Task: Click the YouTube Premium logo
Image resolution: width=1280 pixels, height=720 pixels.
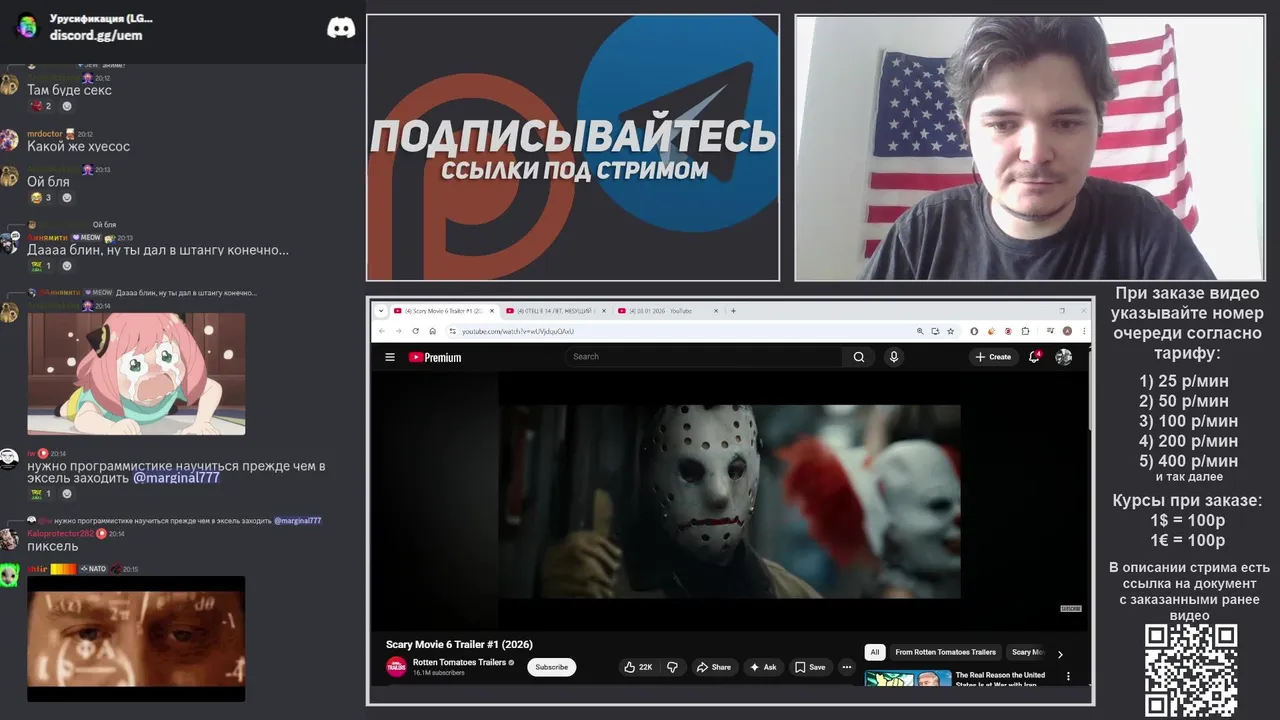Action: click(x=435, y=357)
